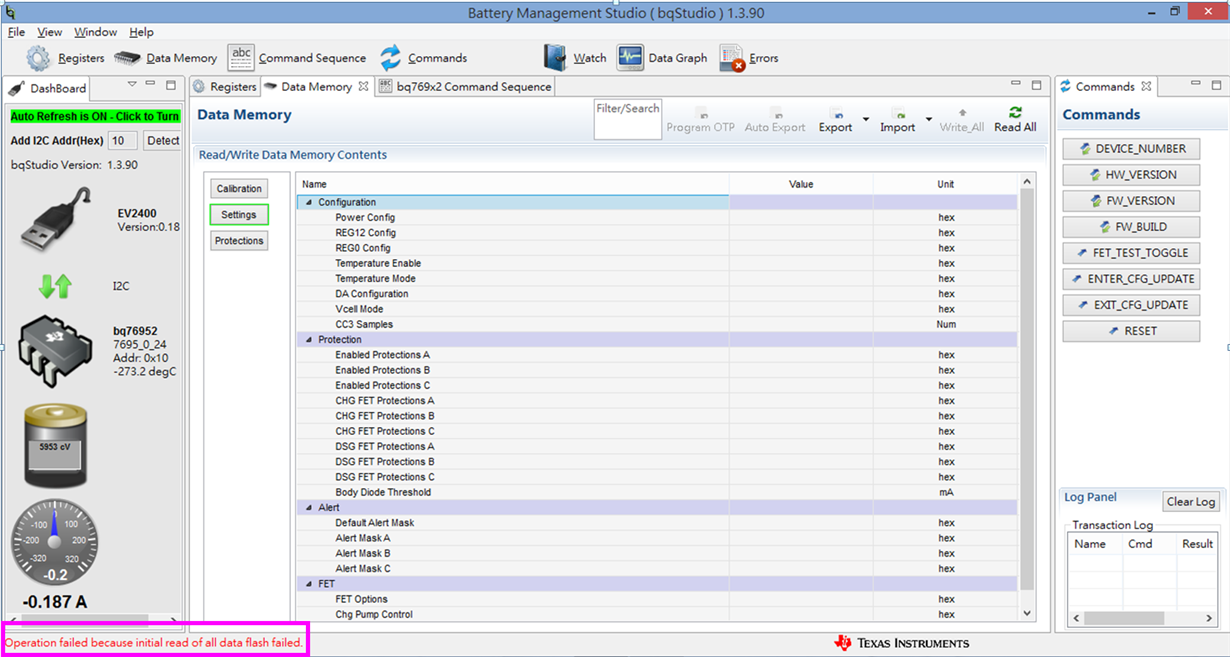Open the Help menu

coord(142,32)
